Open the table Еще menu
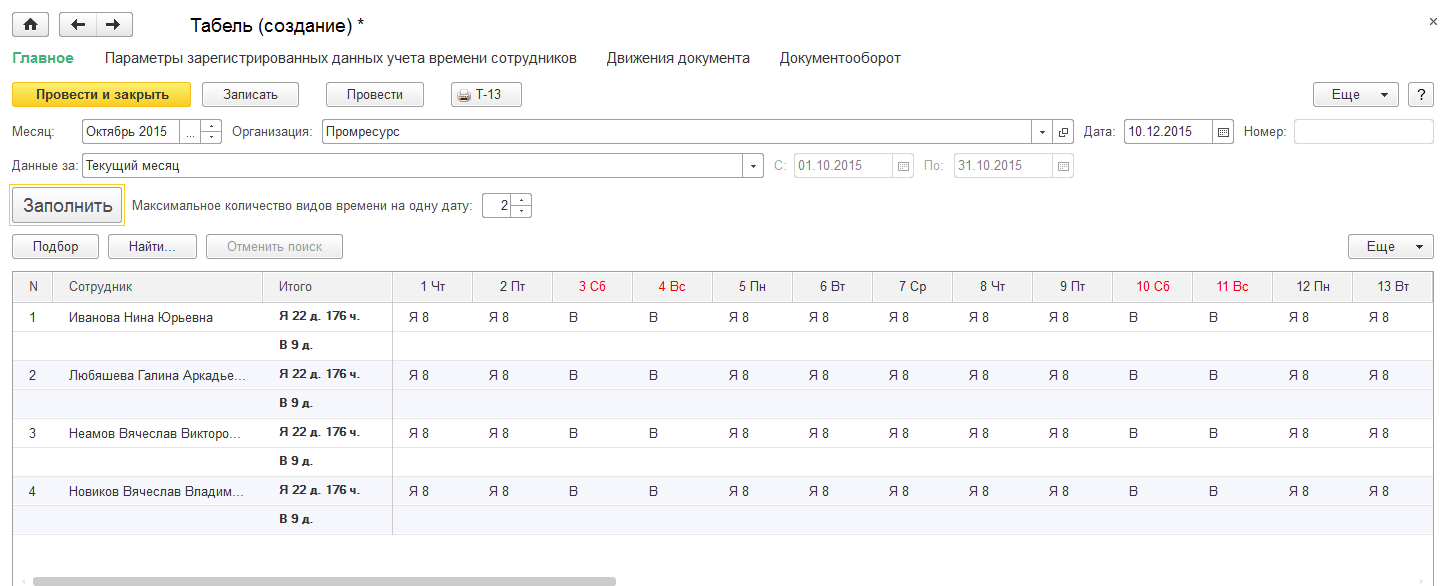The height and width of the screenshot is (586, 1451). point(1391,246)
